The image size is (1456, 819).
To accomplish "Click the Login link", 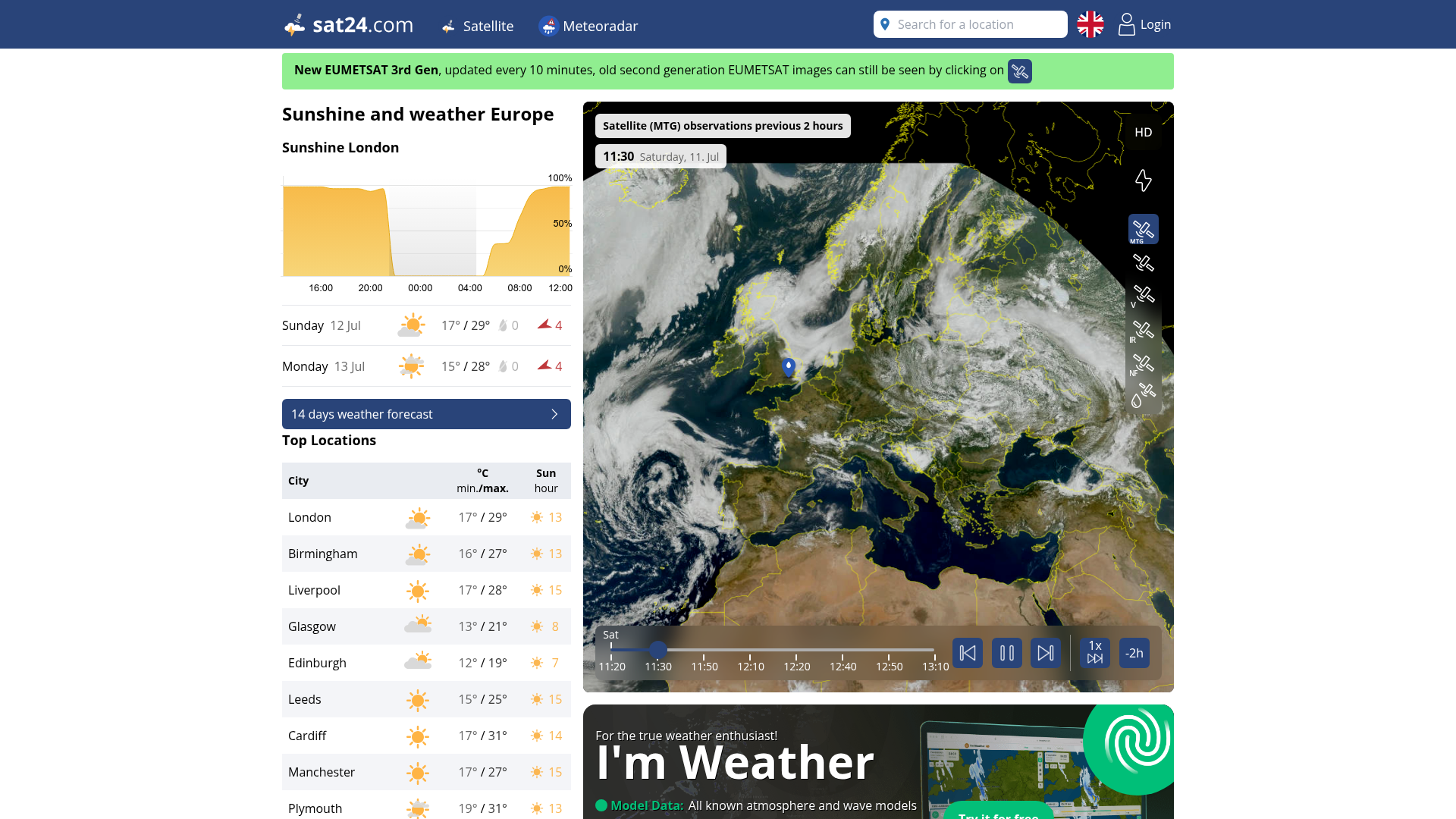I will coord(1145,24).
